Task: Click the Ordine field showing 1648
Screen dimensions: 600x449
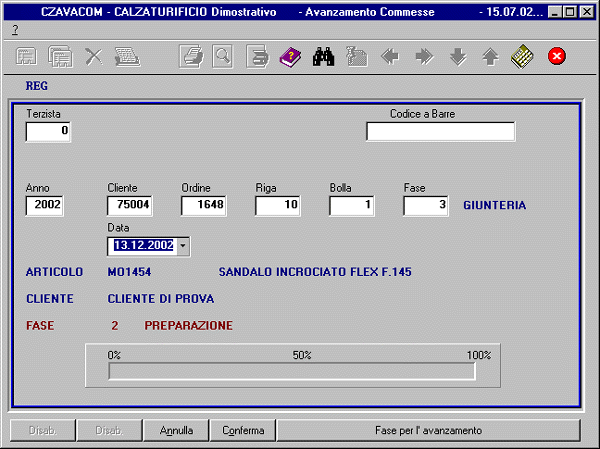Action: click(x=204, y=206)
